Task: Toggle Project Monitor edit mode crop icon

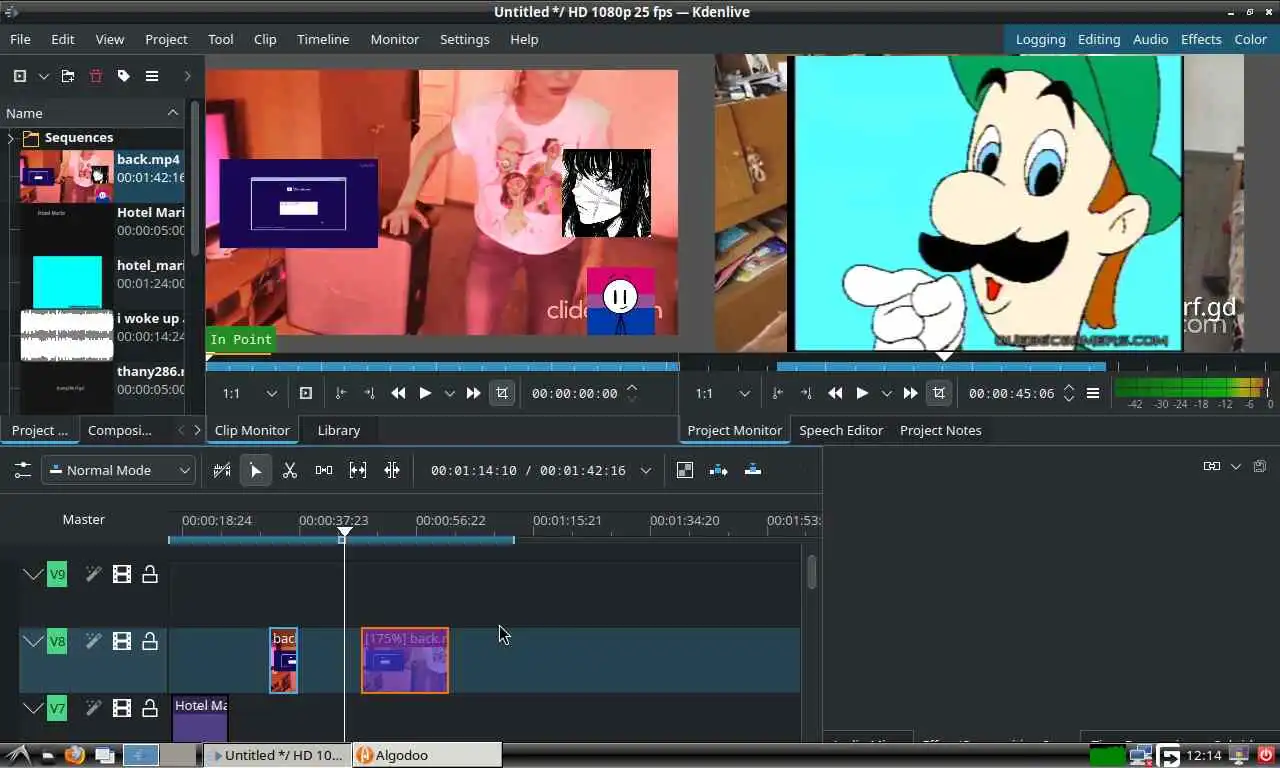Action: tap(938, 393)
